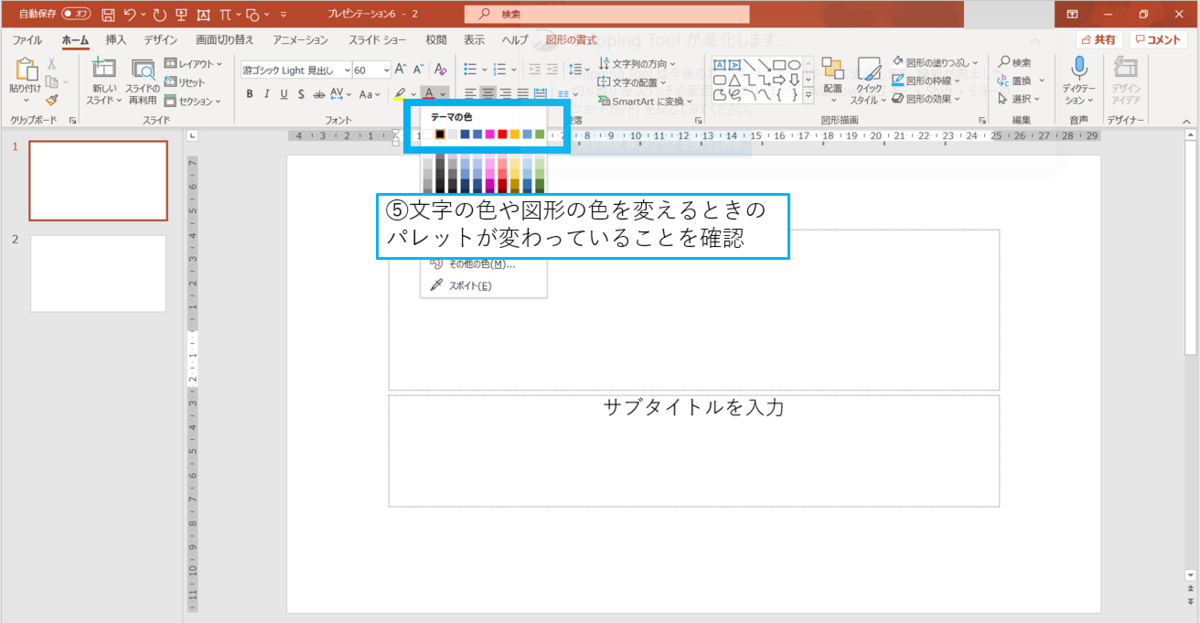Click the リセット reset button
This screenshot has height=623, width=1200.
[x=186, y=82]
